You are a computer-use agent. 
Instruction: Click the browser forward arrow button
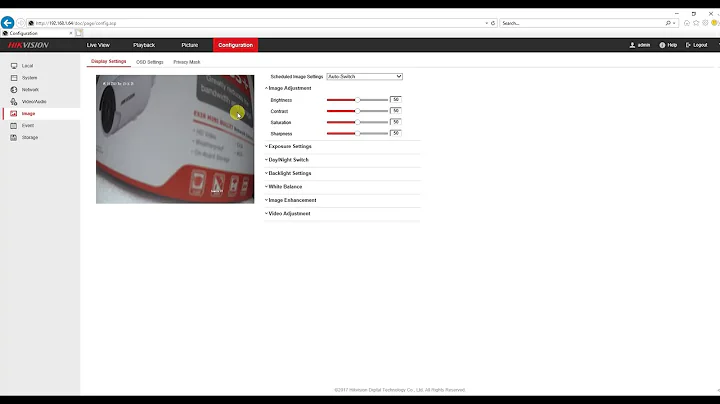tap(20, 22)
